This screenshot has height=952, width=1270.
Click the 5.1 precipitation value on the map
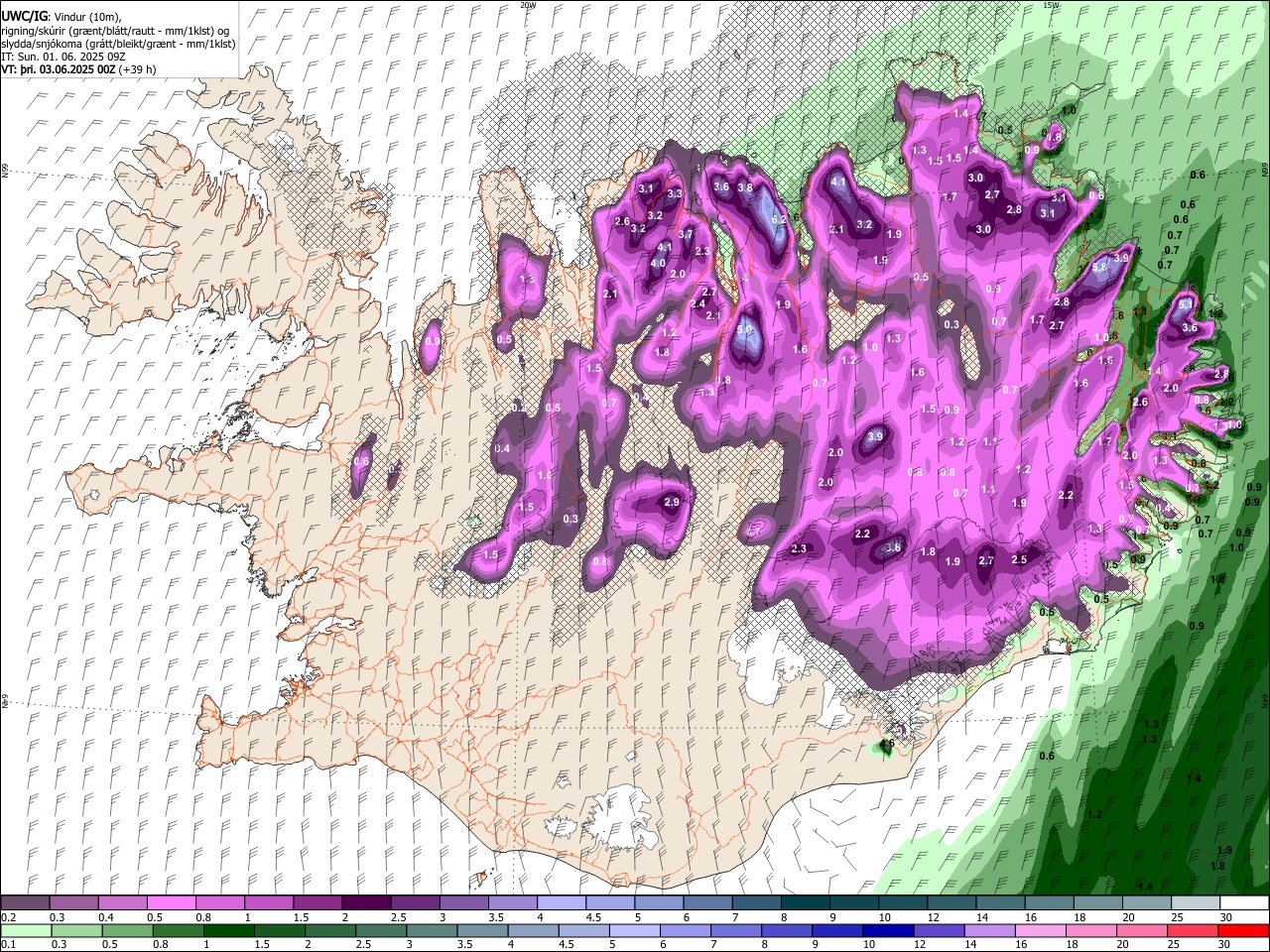click(1185, 305)
